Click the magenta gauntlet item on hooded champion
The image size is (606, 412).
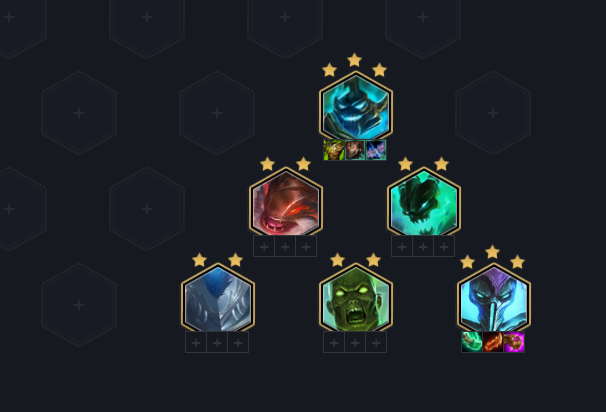[x=514, y=342]
